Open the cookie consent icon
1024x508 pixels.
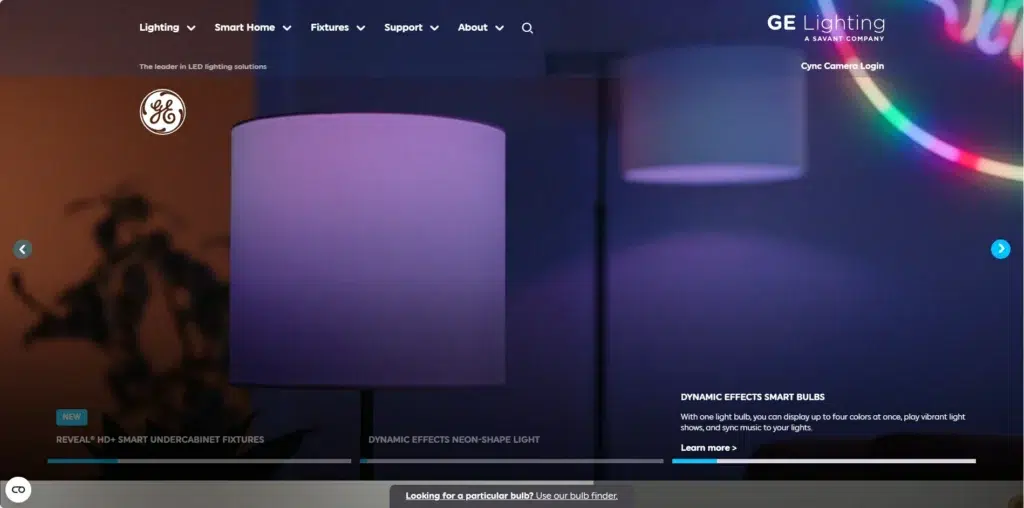[x=18, y=490]
